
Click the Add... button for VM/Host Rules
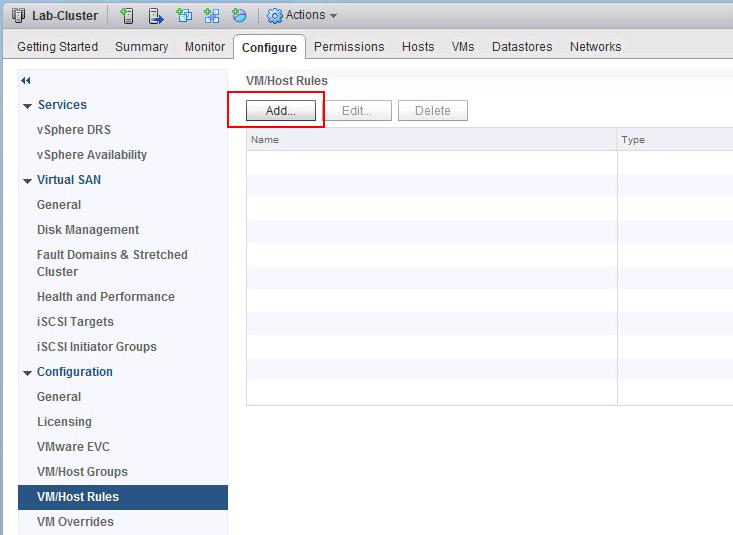(281, 111)
